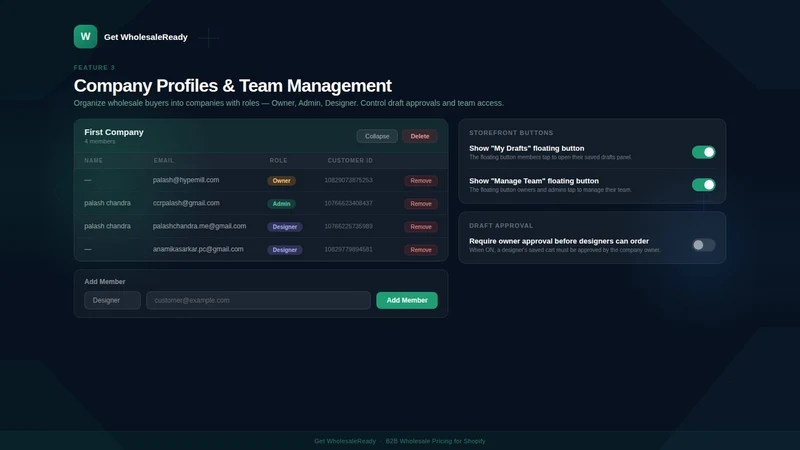Click the EMAIL column header

tap(164, 160)
